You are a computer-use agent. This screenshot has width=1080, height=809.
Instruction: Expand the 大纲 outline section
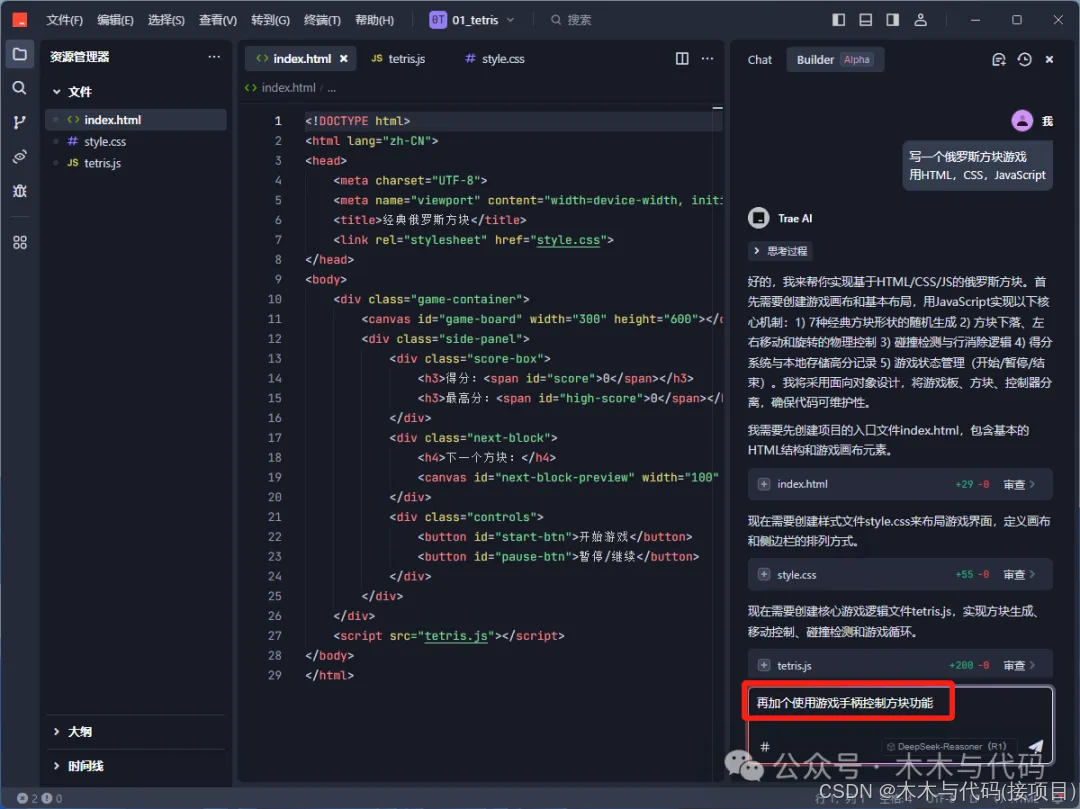point(72,731)
